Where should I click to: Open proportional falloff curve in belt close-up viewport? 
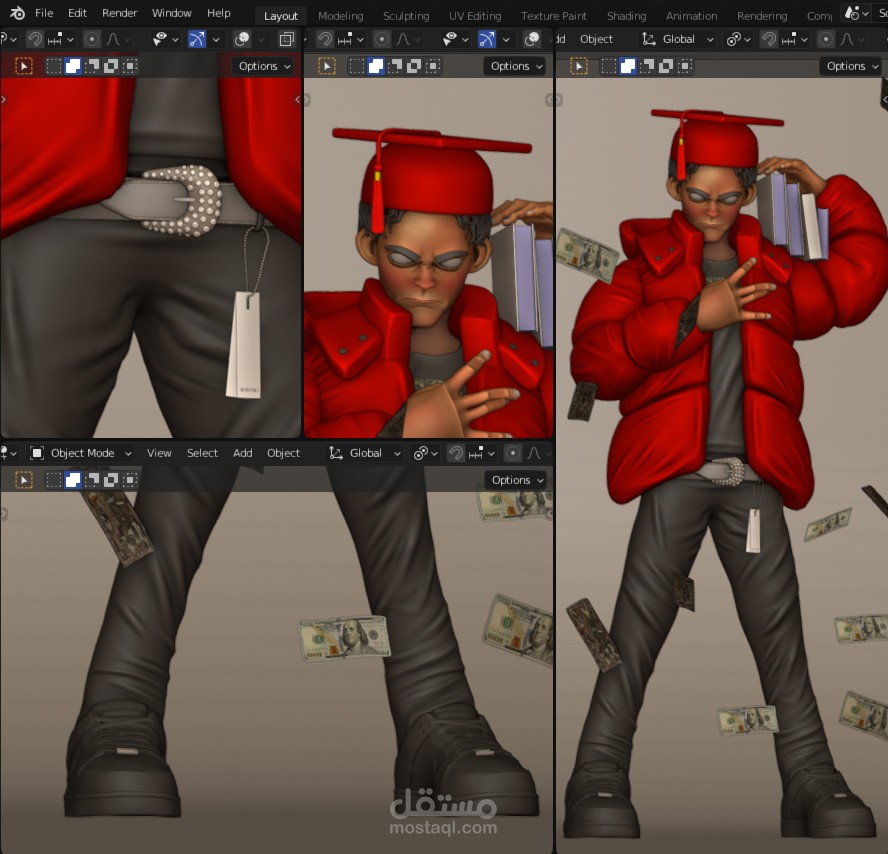[117, 39]
